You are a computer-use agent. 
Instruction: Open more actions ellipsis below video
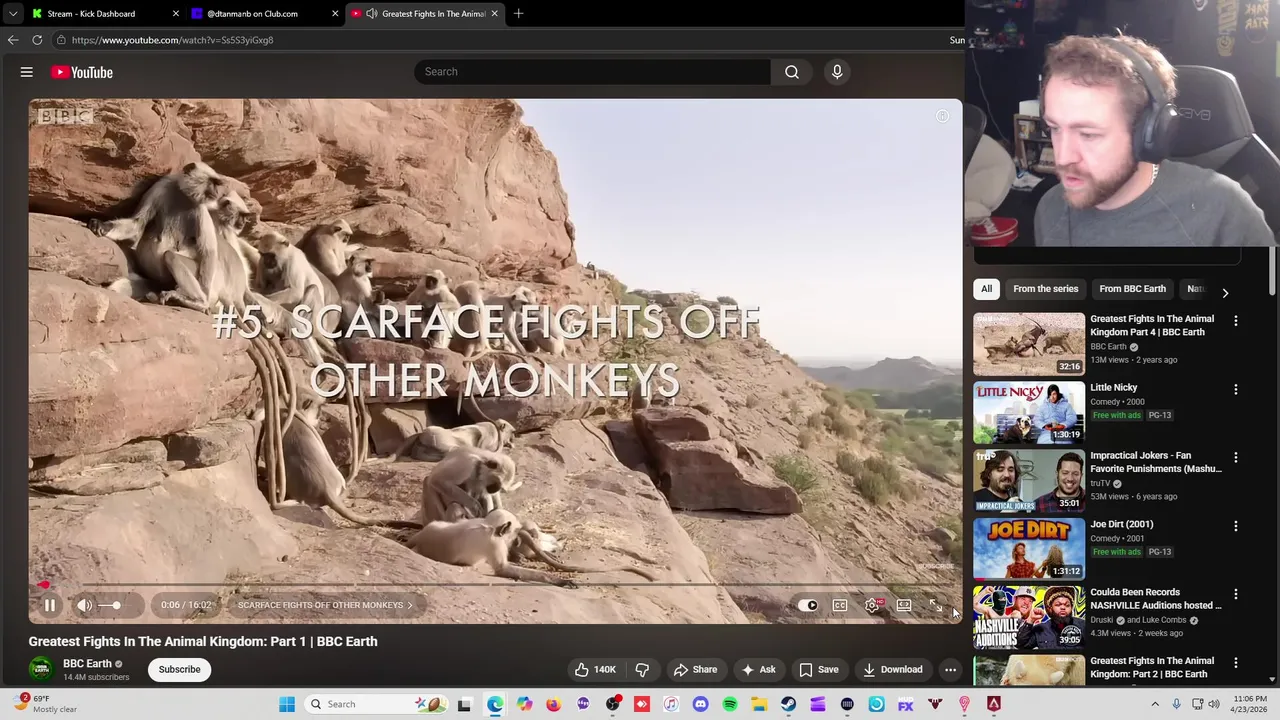(x=951, y=669)
